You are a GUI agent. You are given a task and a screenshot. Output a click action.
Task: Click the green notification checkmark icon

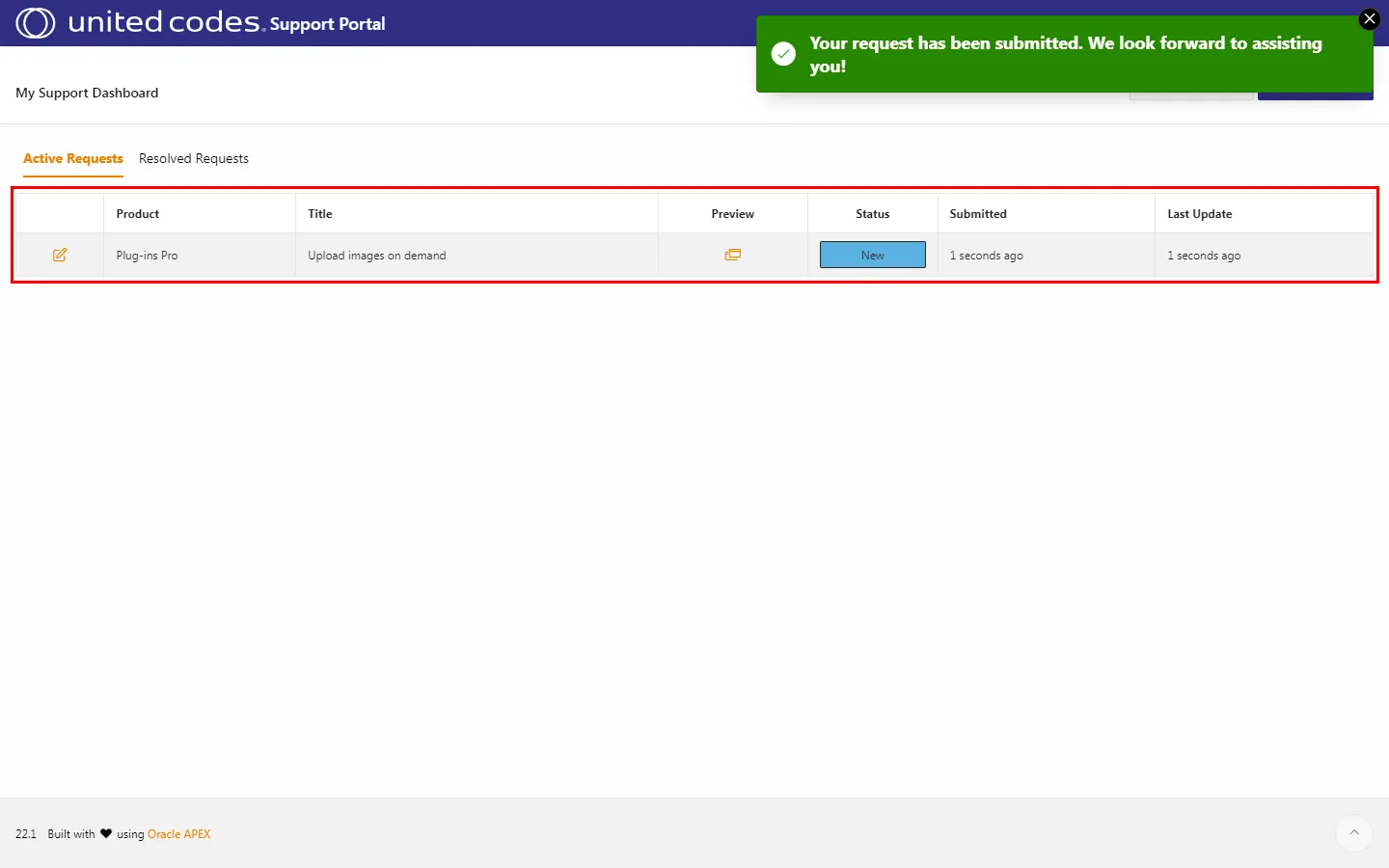click(784, 54)
